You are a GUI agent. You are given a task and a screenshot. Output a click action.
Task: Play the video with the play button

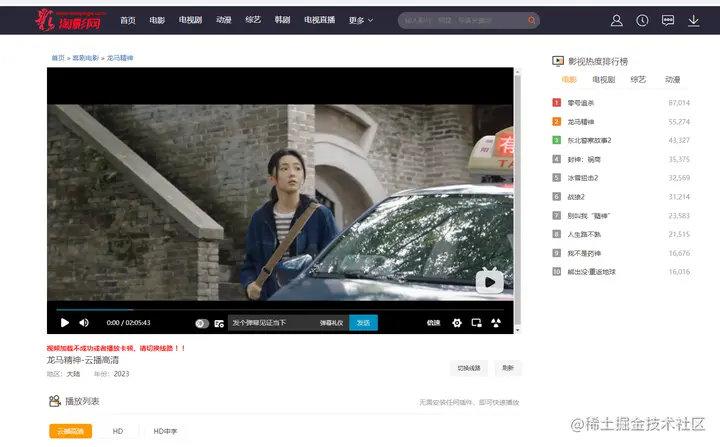click(x=65, y=323)
